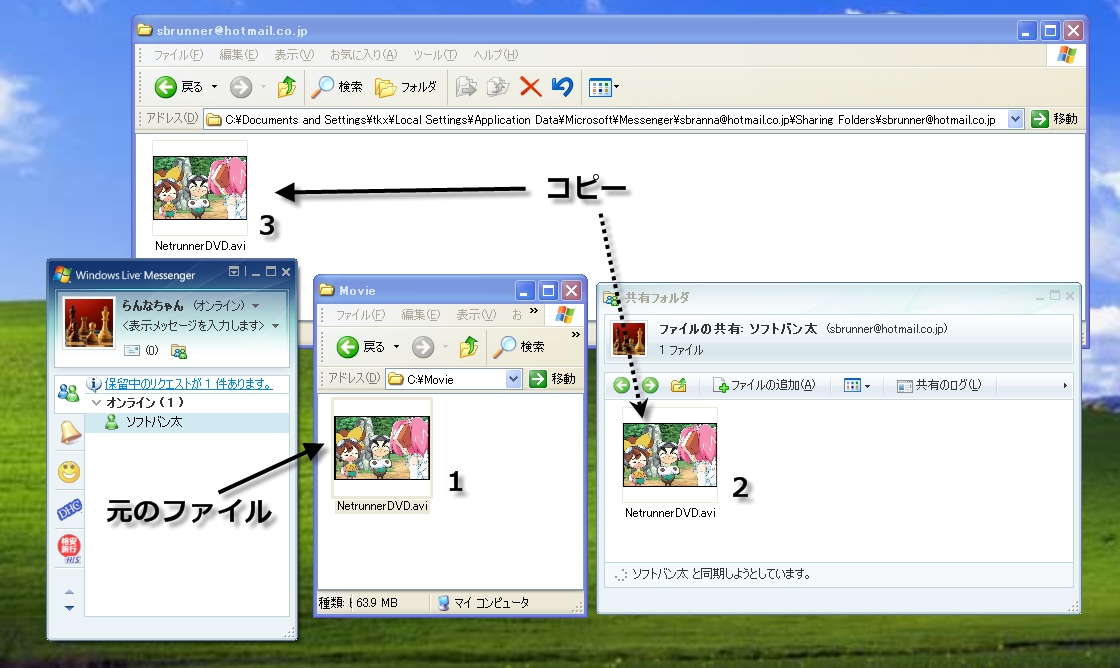Click Back in the sbrunner@hotmail.co.jp window
1120x668 pixels.
(179, 87)
